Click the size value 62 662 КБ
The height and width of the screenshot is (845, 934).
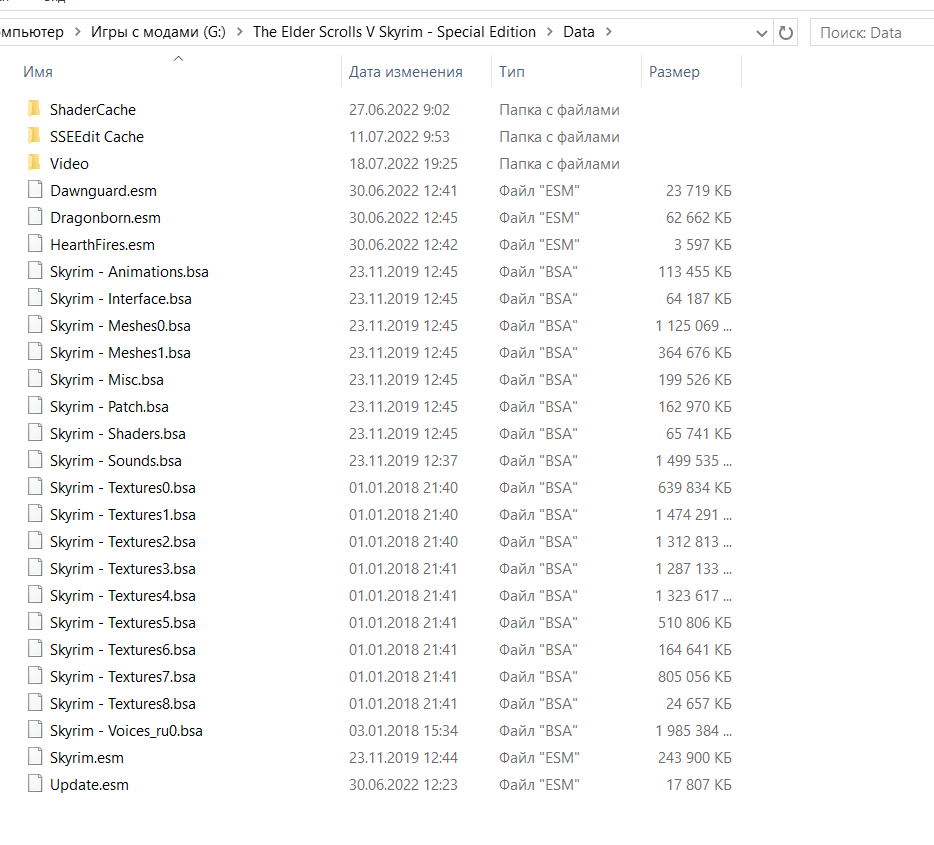tap(699, 217)
